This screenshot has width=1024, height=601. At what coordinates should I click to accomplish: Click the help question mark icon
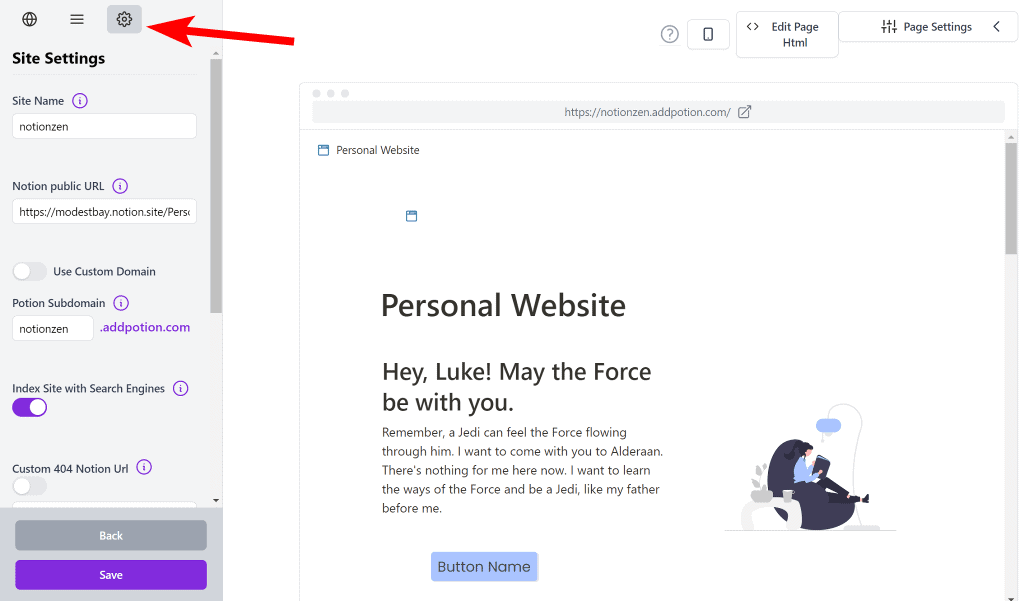pyautogui.click(x=670, y=34)
